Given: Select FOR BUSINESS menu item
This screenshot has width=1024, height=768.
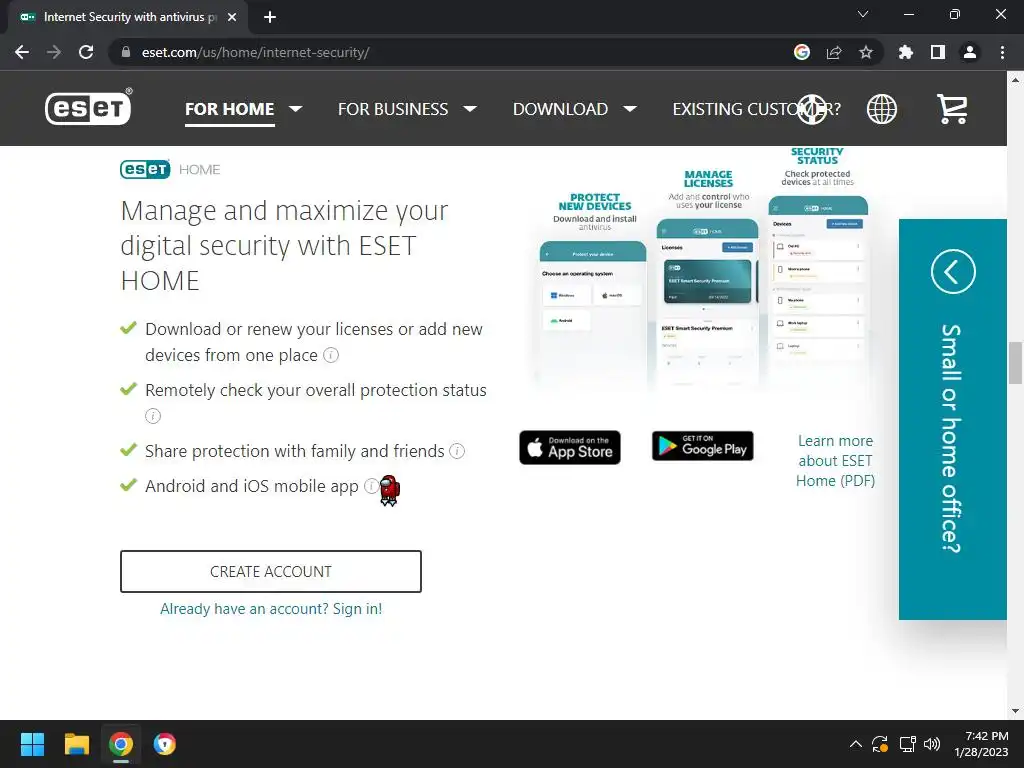Looking at the screenshot, I should click(392, 109).
